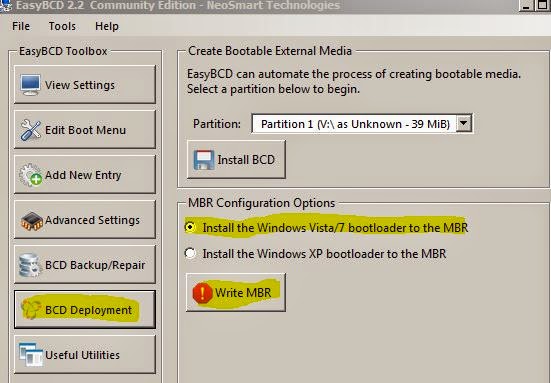Screen dimensions: 551x383
Task: Click the 'EasyBCD Toolbox' heading
Action: (63, 51)
